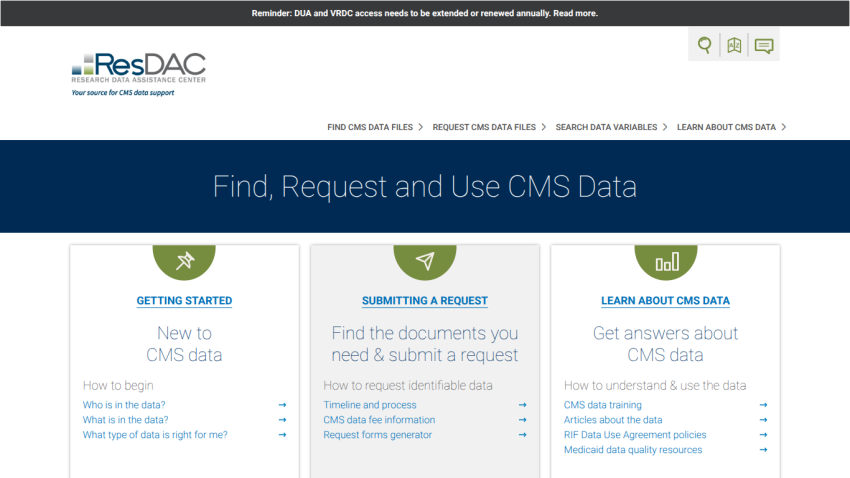The height and width of the screenshot is (478, 850).
Task: Open the Learn About CMS Data card heading
Action: tap(666, 301)
